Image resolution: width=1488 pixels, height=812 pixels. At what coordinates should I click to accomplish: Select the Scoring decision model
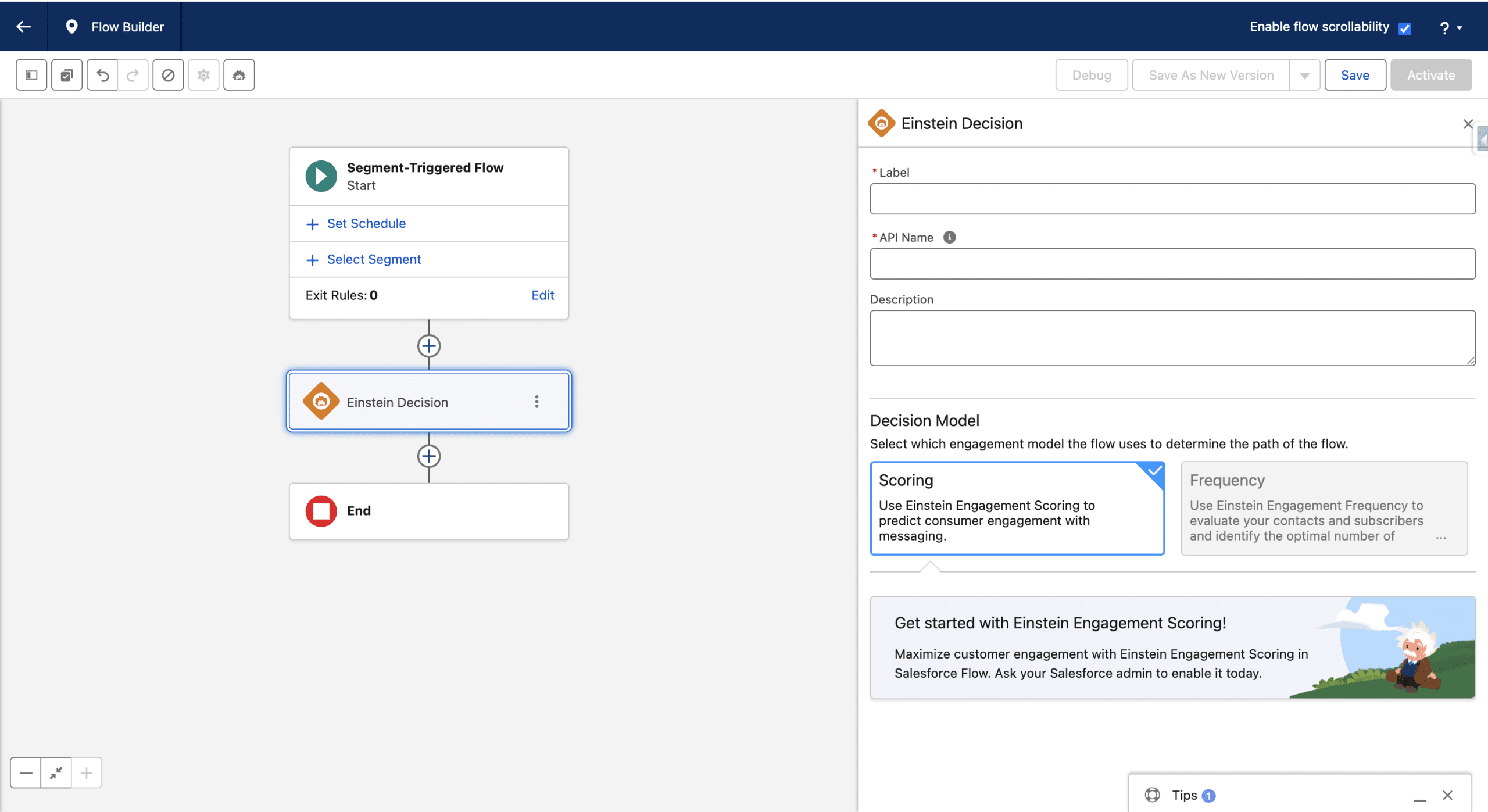1017,508
